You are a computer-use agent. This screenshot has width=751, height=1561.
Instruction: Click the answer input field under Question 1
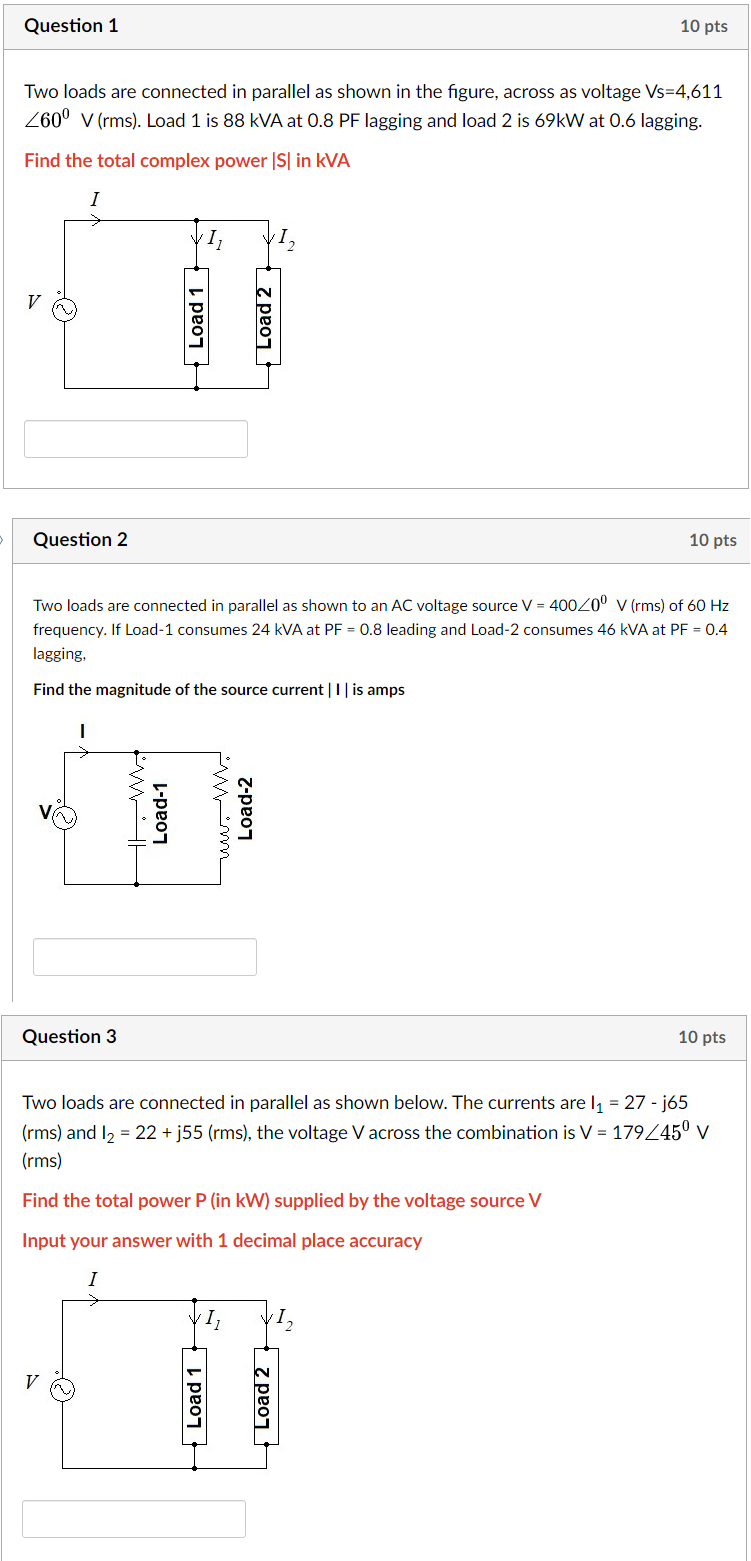pos(135,438)
